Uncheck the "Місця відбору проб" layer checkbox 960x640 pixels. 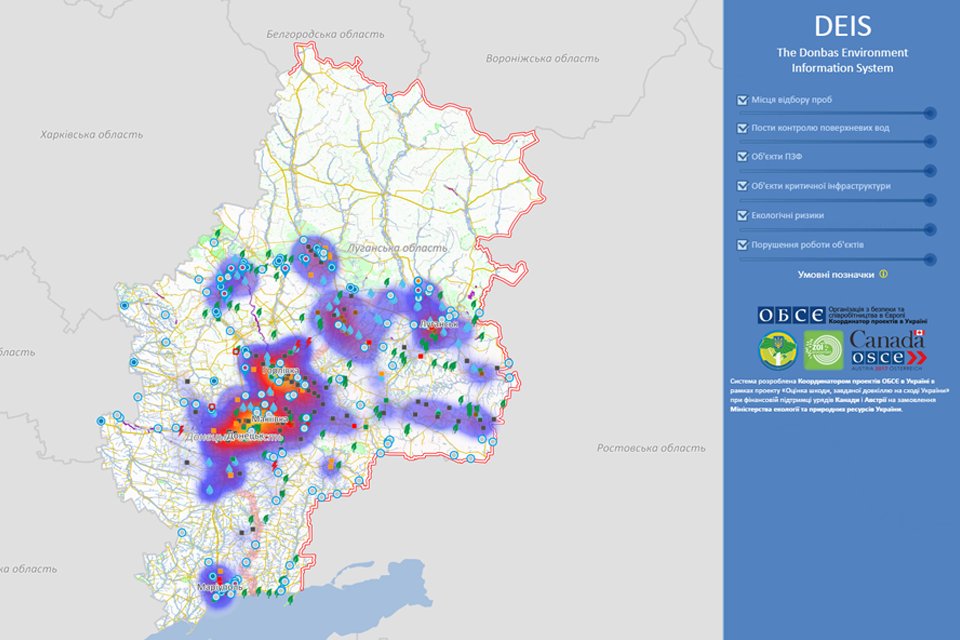tap(743, 100)
